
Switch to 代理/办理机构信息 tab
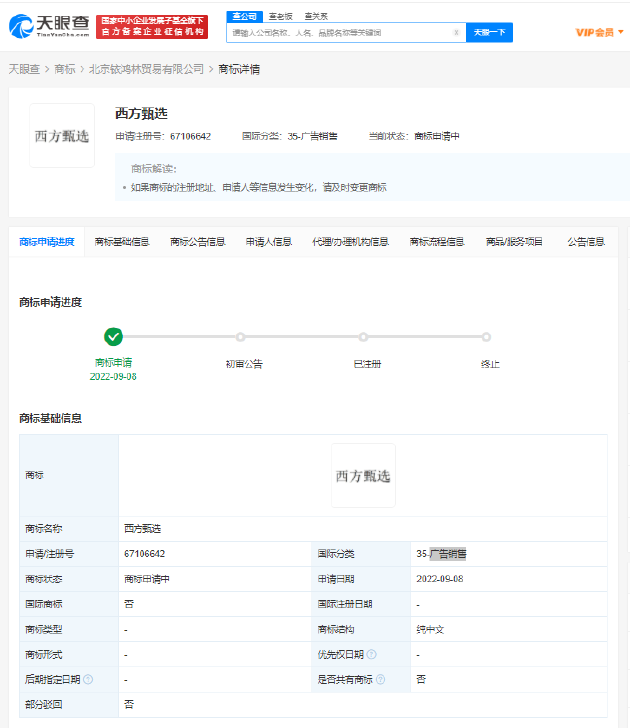pyautogui.click(x=351, y=242)
